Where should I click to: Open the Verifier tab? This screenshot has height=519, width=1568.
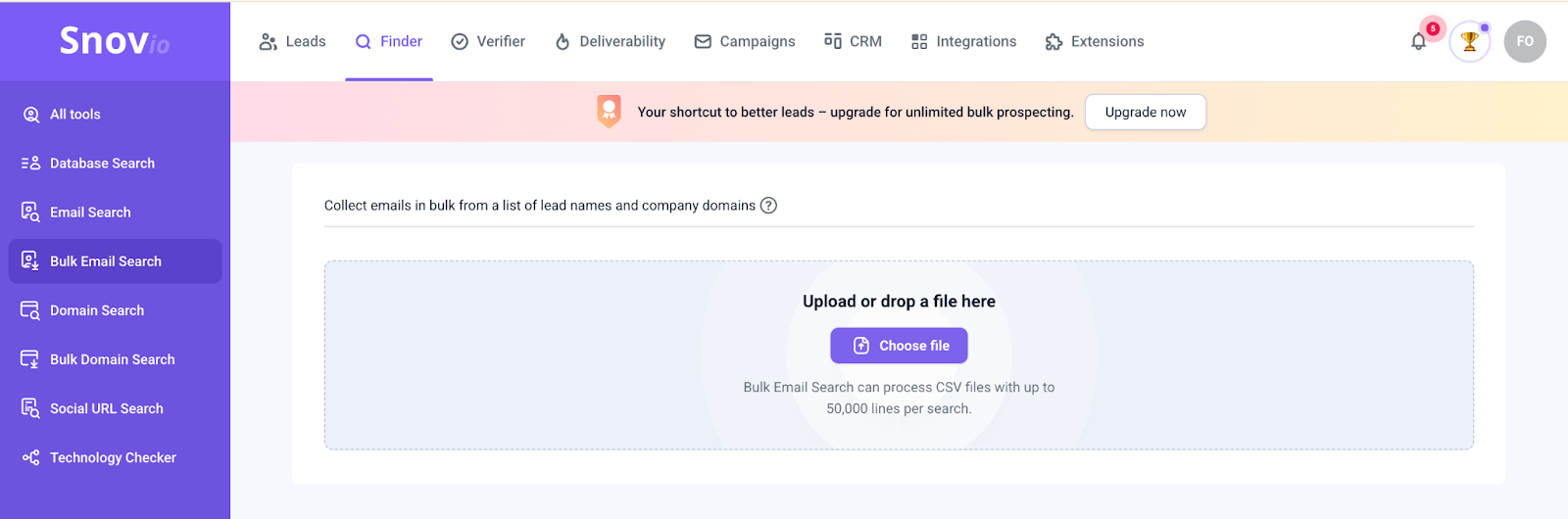click(x=488, y=41)
